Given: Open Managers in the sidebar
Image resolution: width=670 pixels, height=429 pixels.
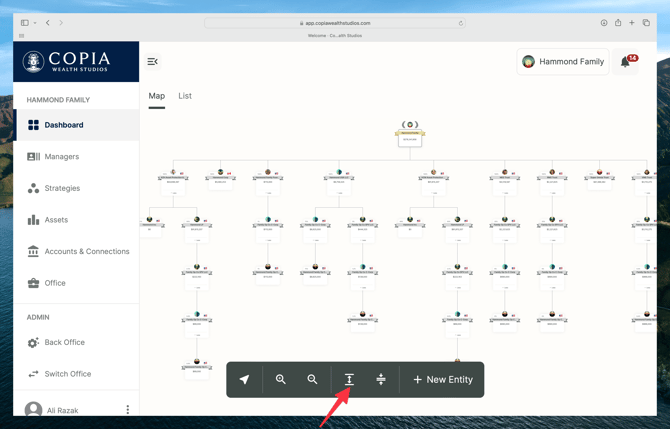Looking at the screenshot, I should click(61, 157).
